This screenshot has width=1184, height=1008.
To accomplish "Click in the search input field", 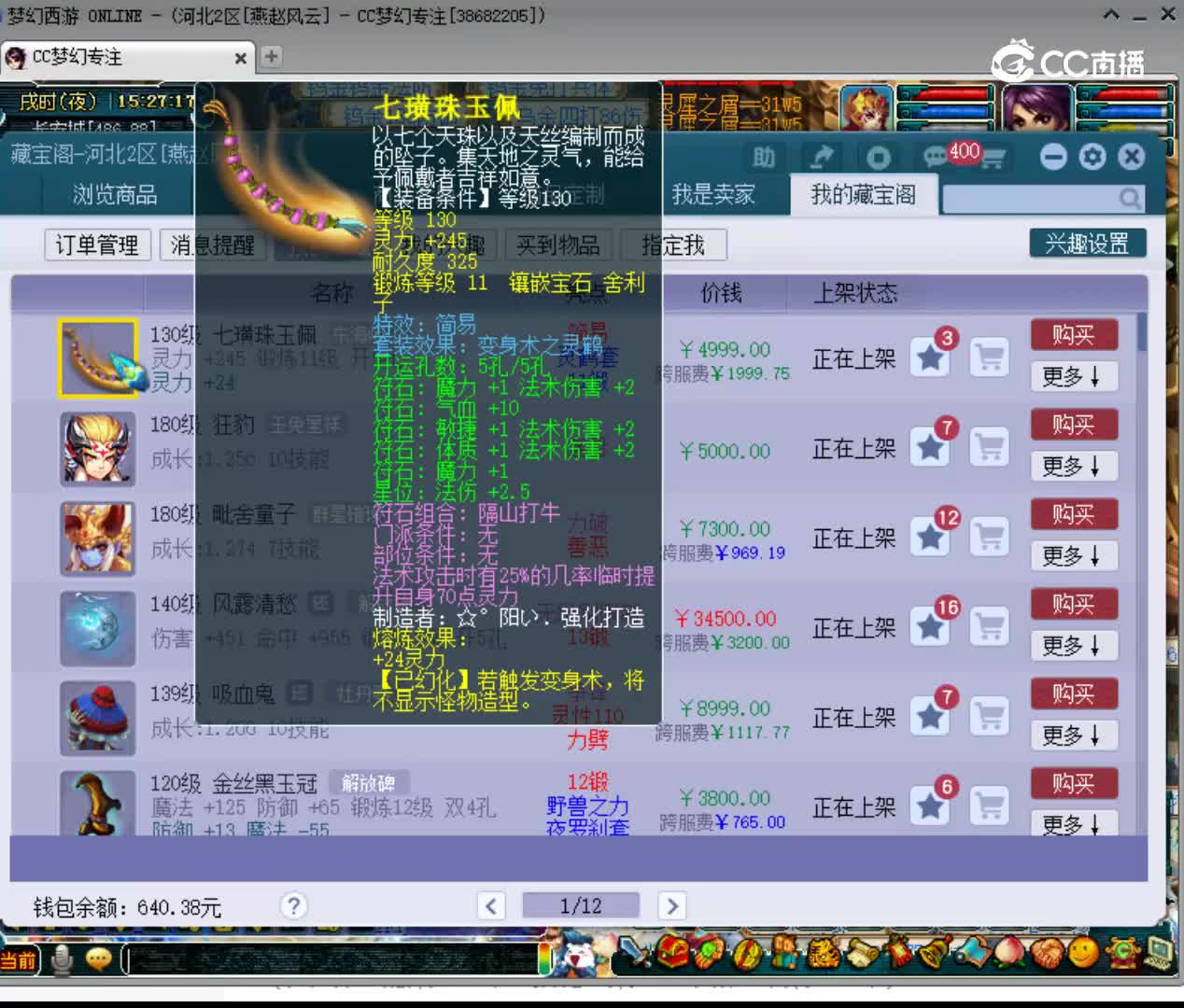I will tap(1030, 198).
